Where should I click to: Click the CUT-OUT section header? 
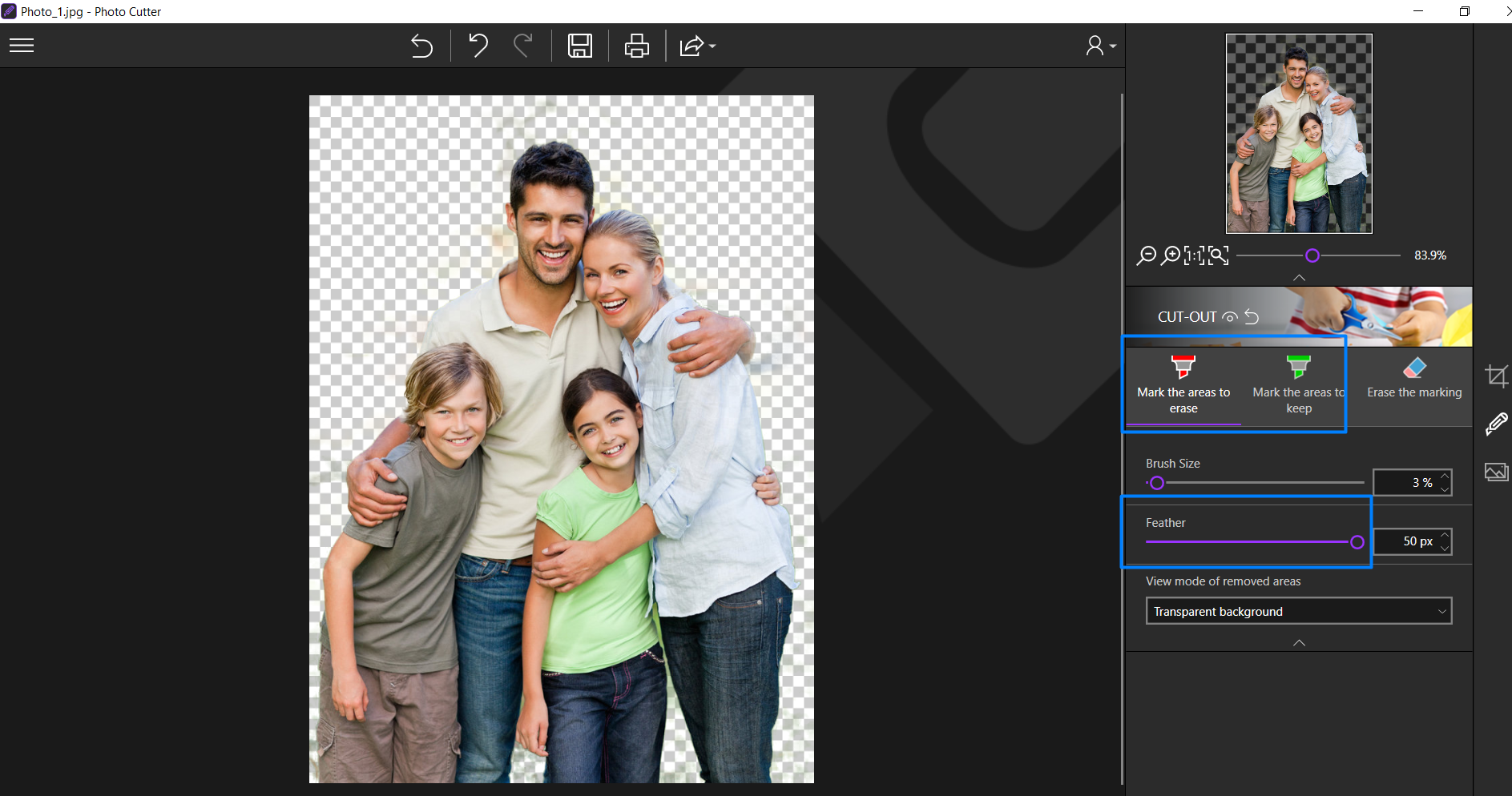[1299, 317]
